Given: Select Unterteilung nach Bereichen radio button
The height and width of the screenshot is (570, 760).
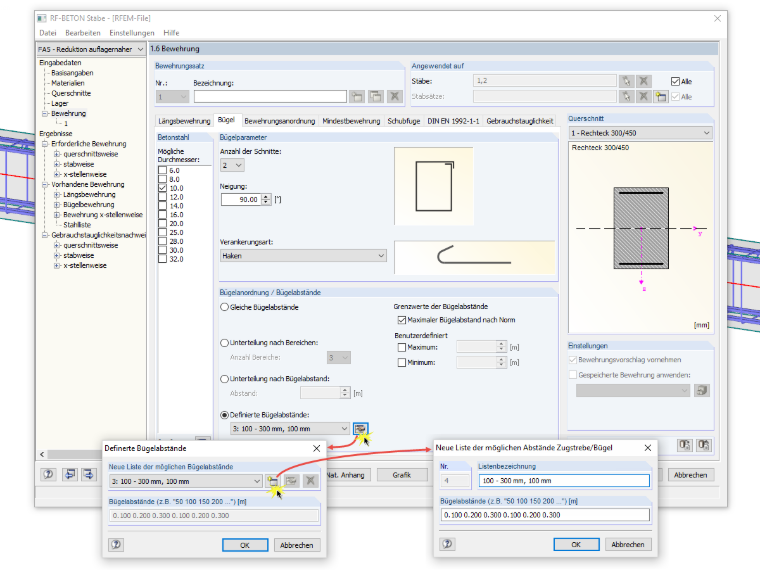Looking at the screenshot, I should click(x=224, y=343).
